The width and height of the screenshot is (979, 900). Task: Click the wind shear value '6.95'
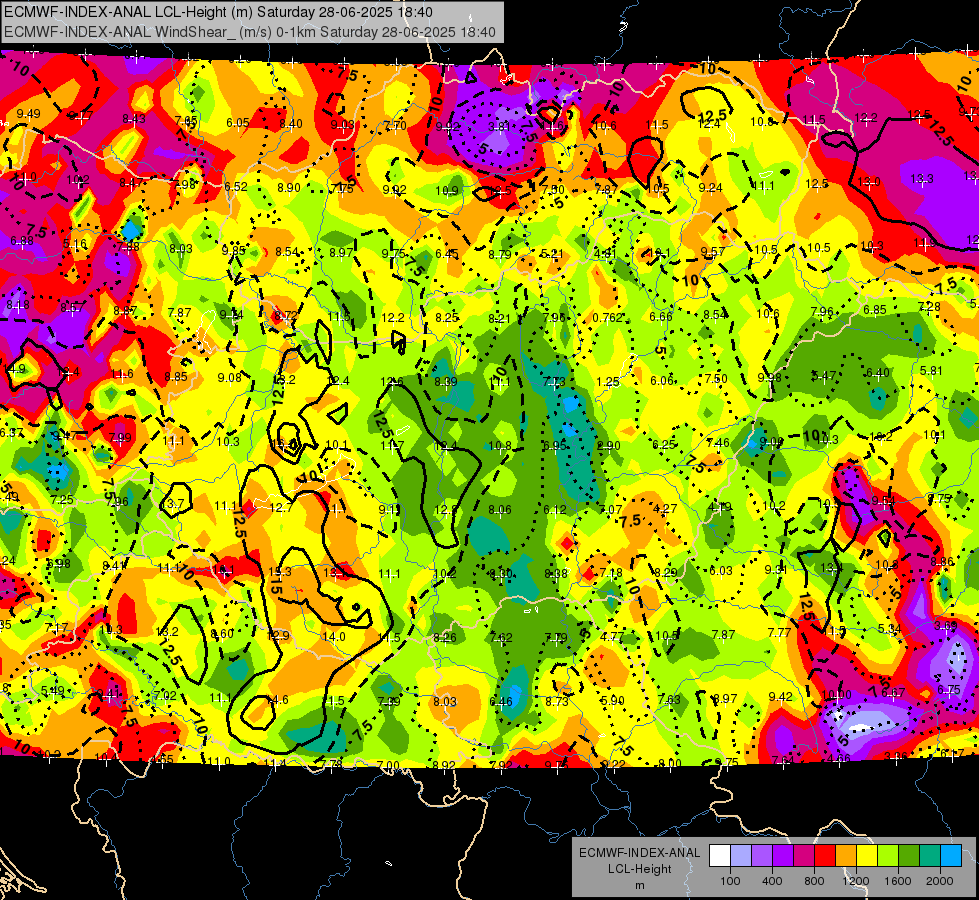(554, 446)
